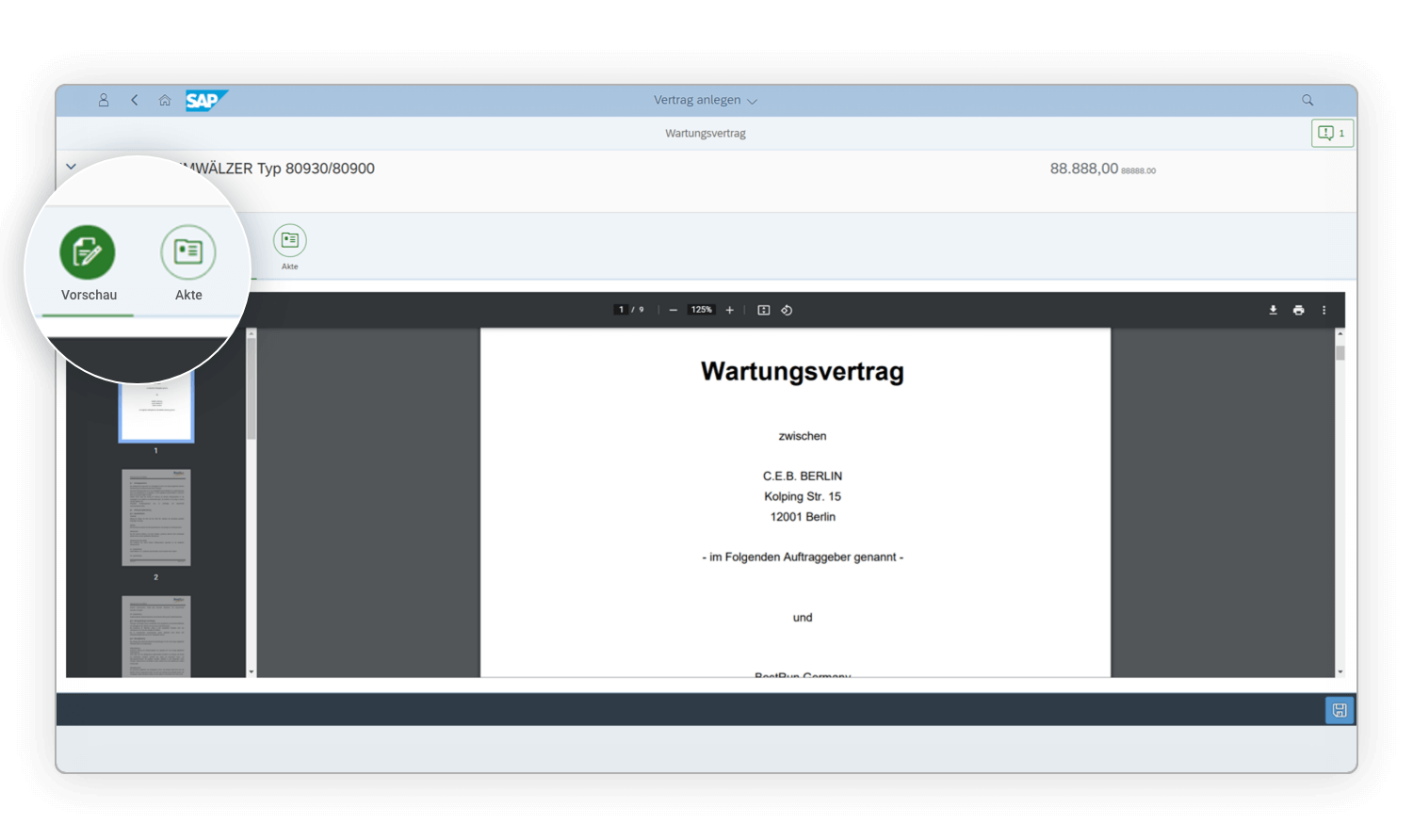1413x840 pixels.
Task: Open the search magnifier icon
Action: click(1307, 100)
